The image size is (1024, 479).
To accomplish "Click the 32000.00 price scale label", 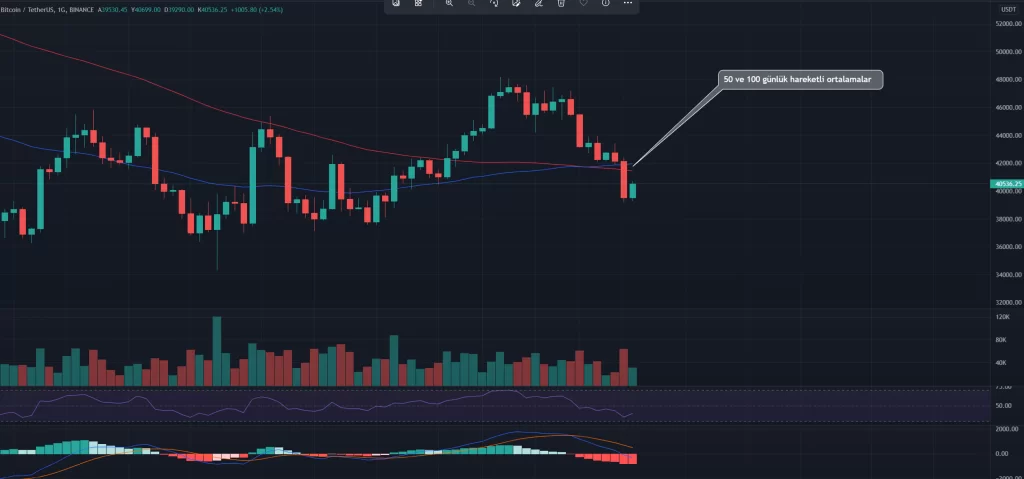I will pyautogui.click(x=1007, y=303).
